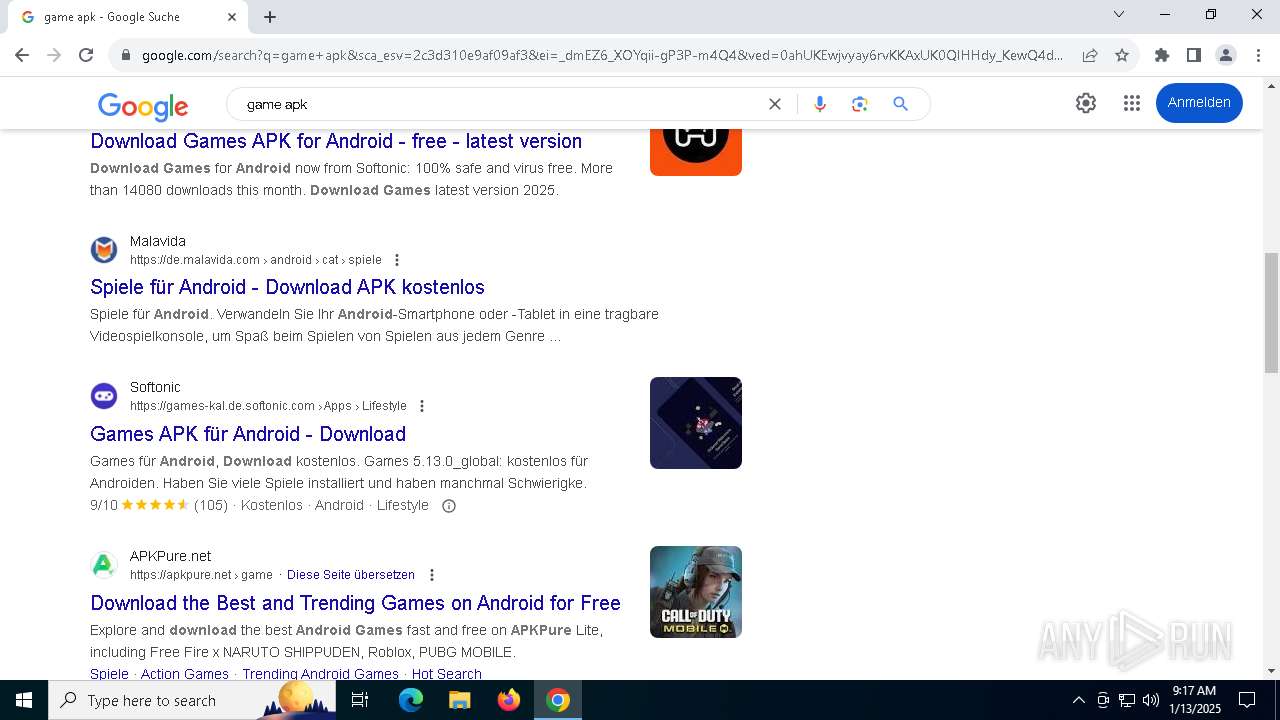
Task: Click the 'Malavida' site name text
Action: tap(158, 241)
